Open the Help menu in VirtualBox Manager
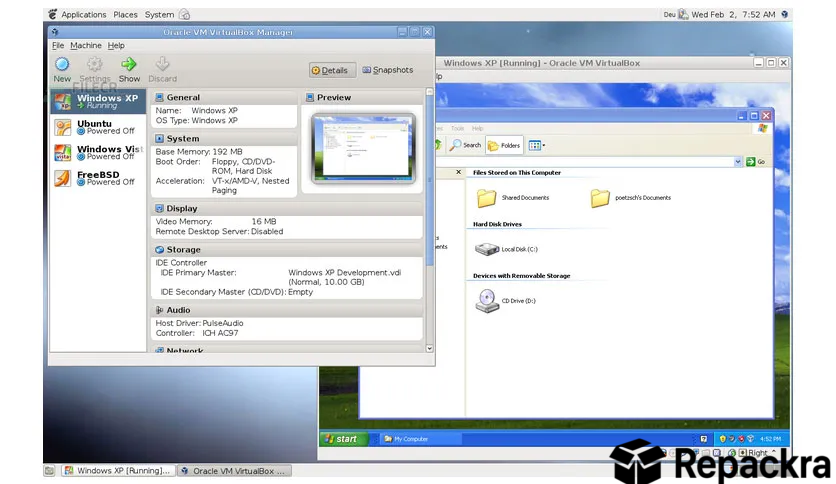Image resolution: width=836 pixels, height=484 pixels. pos(116,46)
